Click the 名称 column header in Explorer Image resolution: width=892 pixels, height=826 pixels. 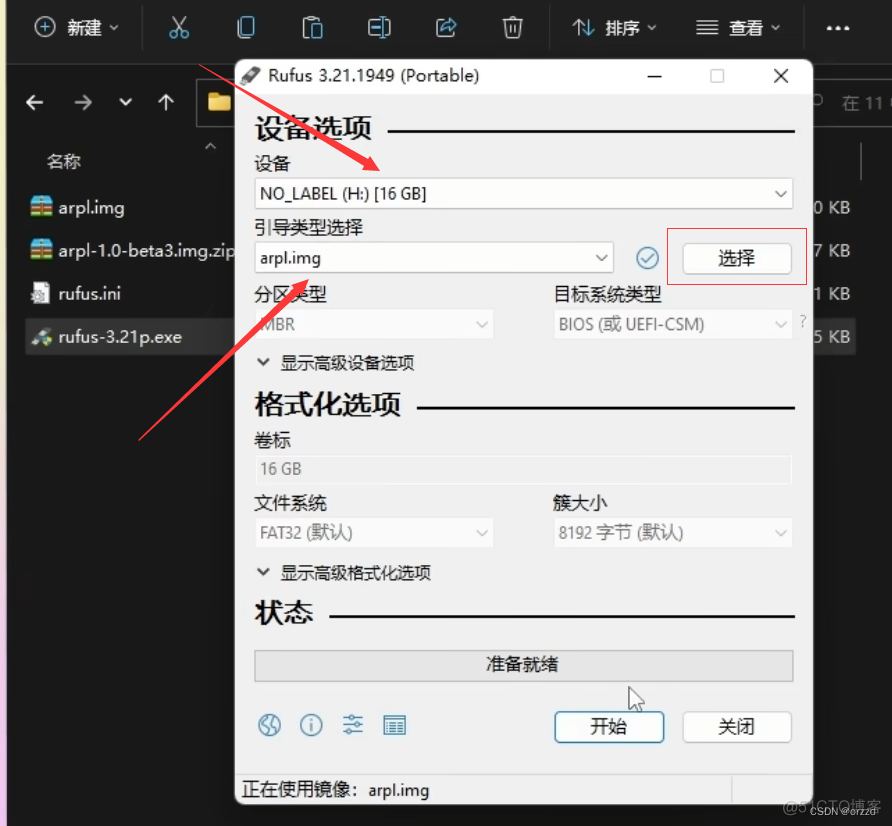tap(64, 162)
